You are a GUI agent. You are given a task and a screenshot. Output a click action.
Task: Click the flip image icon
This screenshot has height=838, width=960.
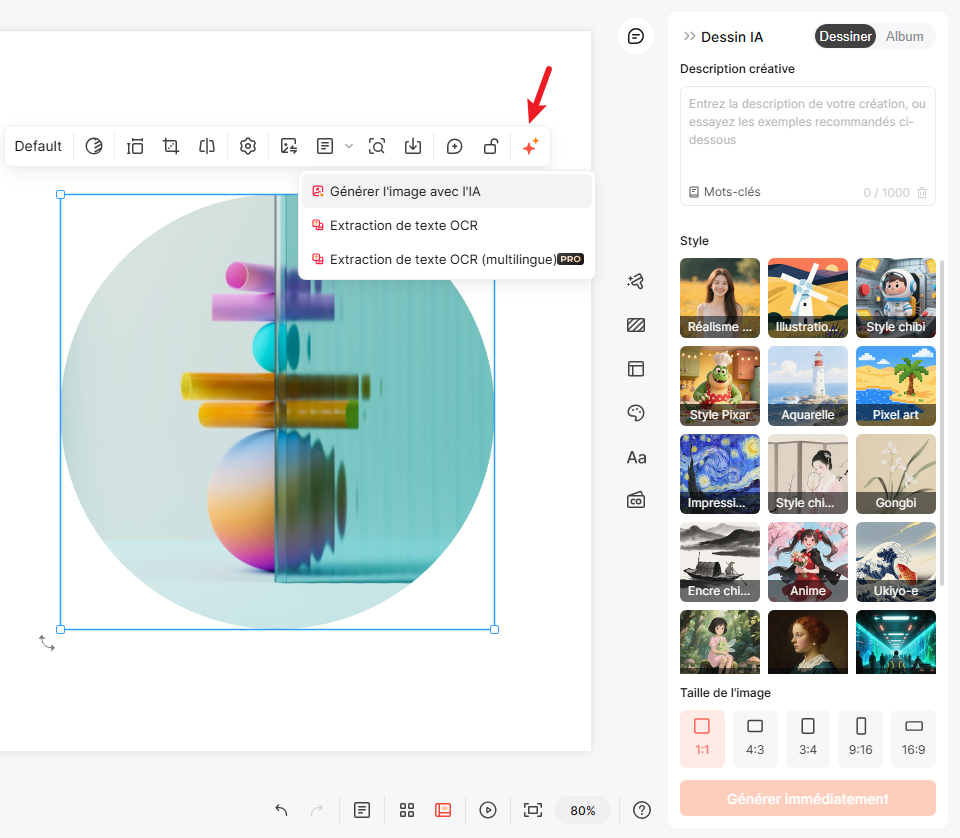pos(207,146)
